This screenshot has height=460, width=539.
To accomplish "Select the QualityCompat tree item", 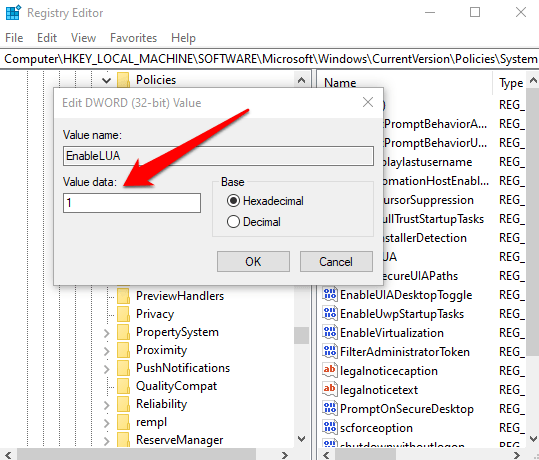I will 176,386.
